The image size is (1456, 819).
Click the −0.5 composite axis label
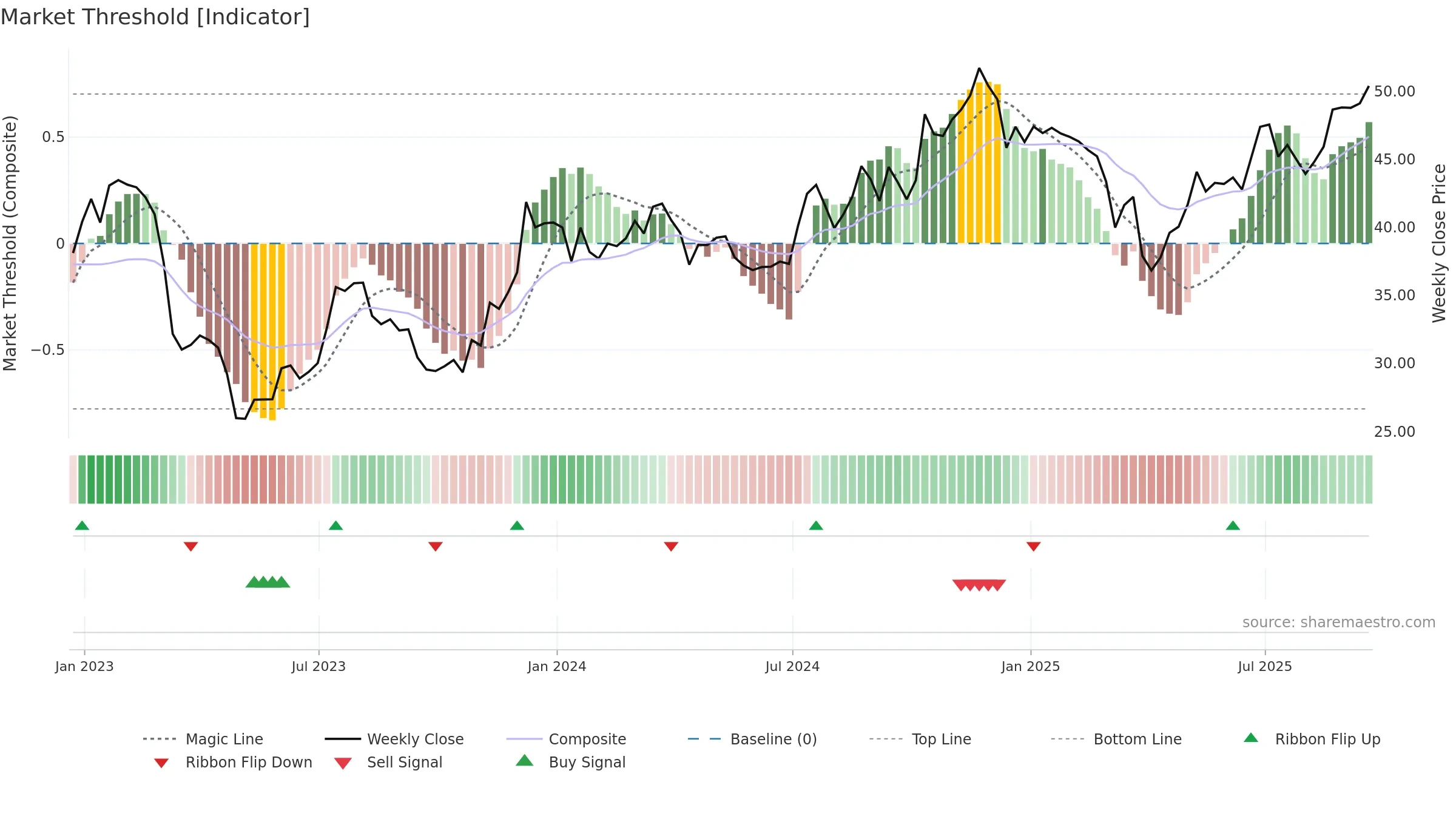point(48,350)
